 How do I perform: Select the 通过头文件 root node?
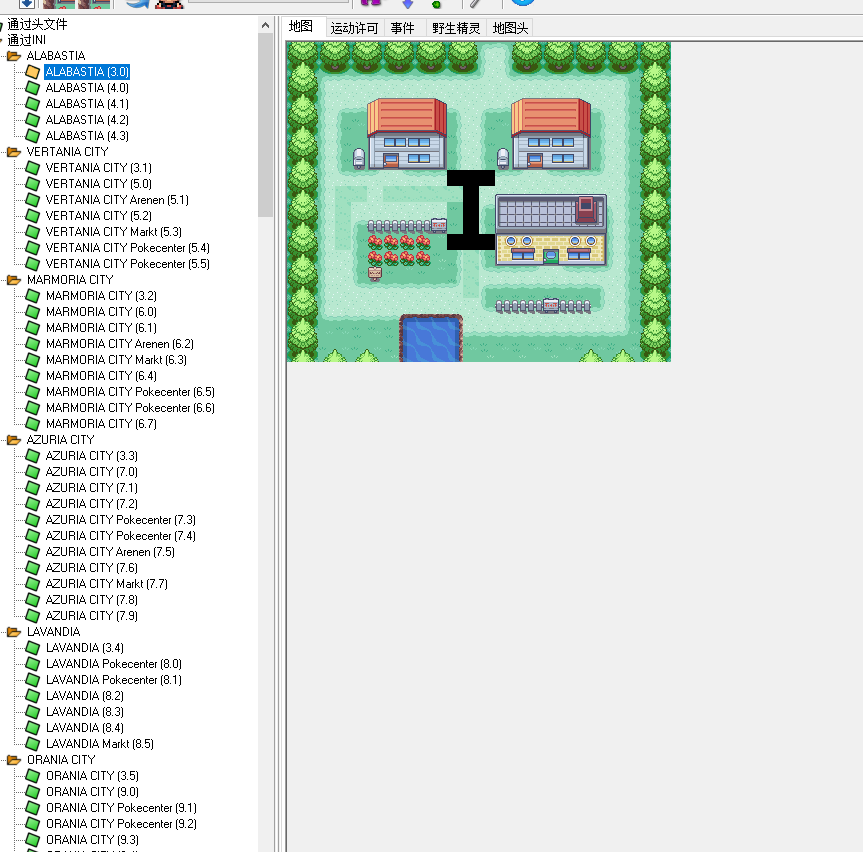(x=37, y=24)
